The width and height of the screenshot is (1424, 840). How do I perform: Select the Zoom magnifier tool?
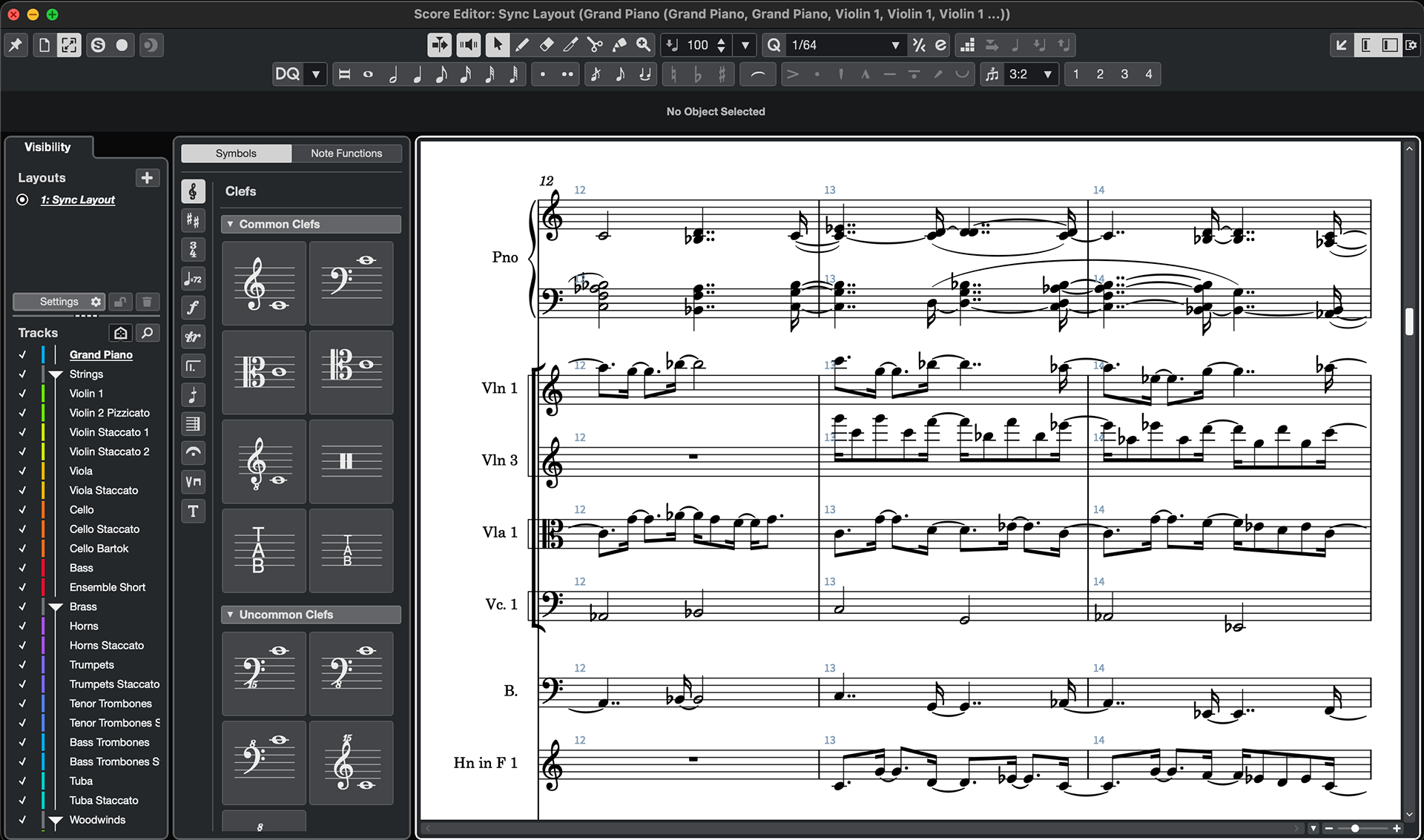point(644,45)
